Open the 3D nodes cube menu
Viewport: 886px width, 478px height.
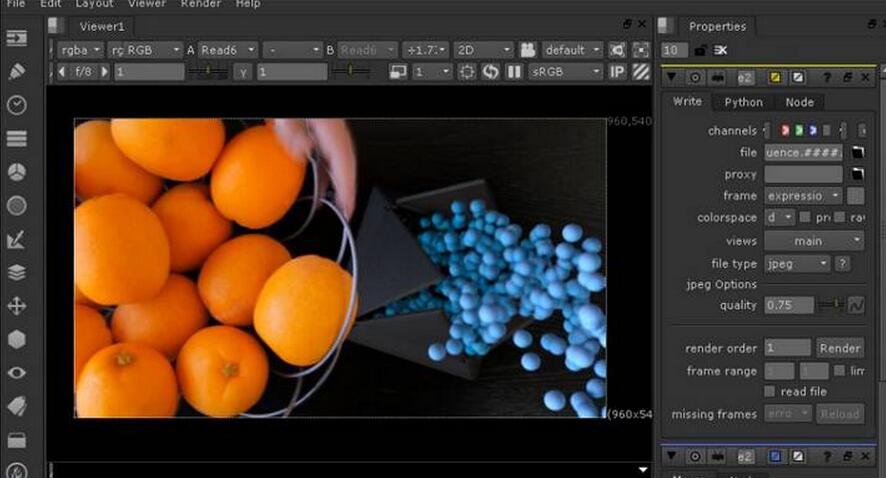coord(17,339)
